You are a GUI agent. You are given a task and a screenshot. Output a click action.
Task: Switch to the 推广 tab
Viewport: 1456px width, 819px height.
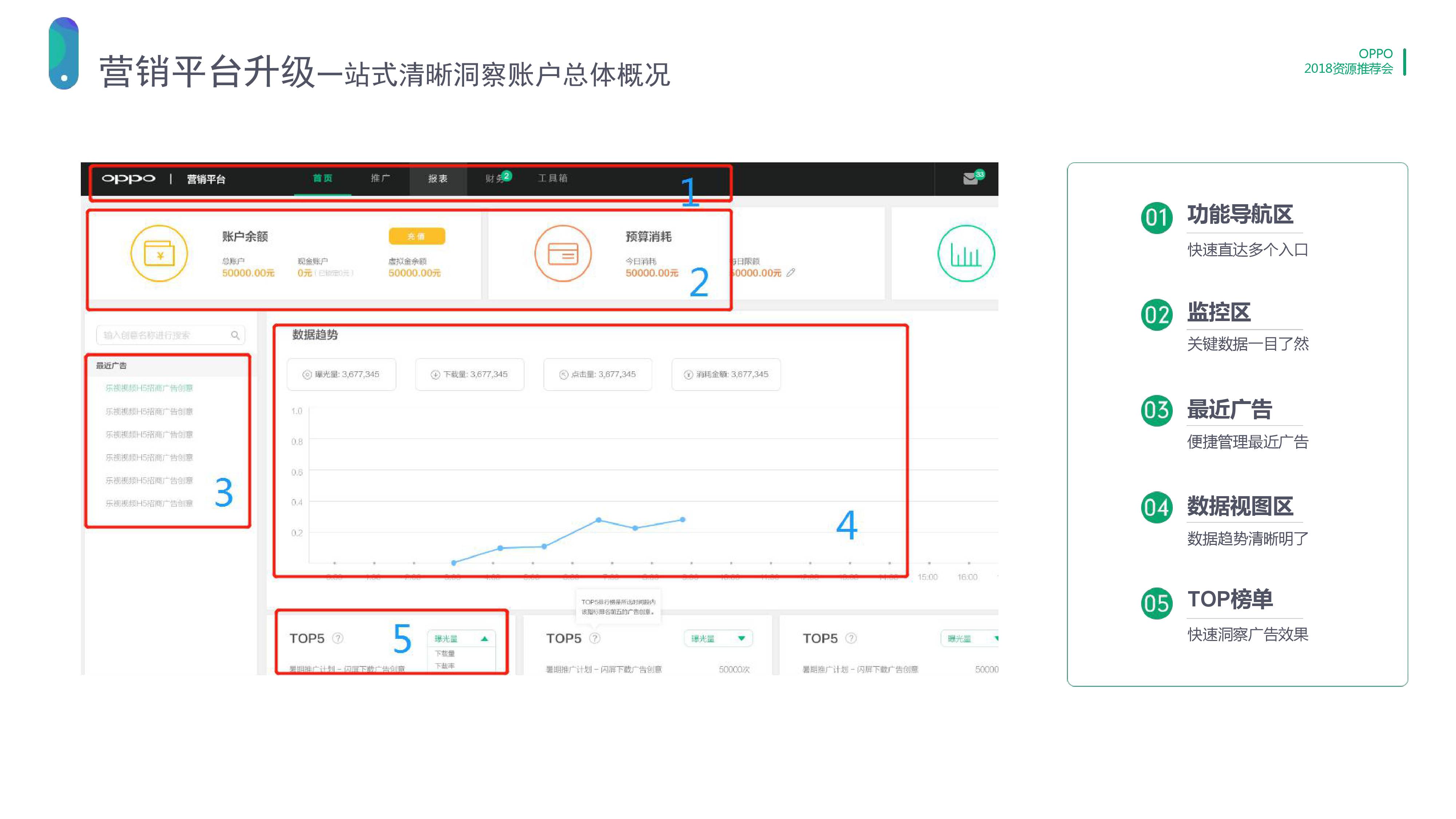coord(380,179)
